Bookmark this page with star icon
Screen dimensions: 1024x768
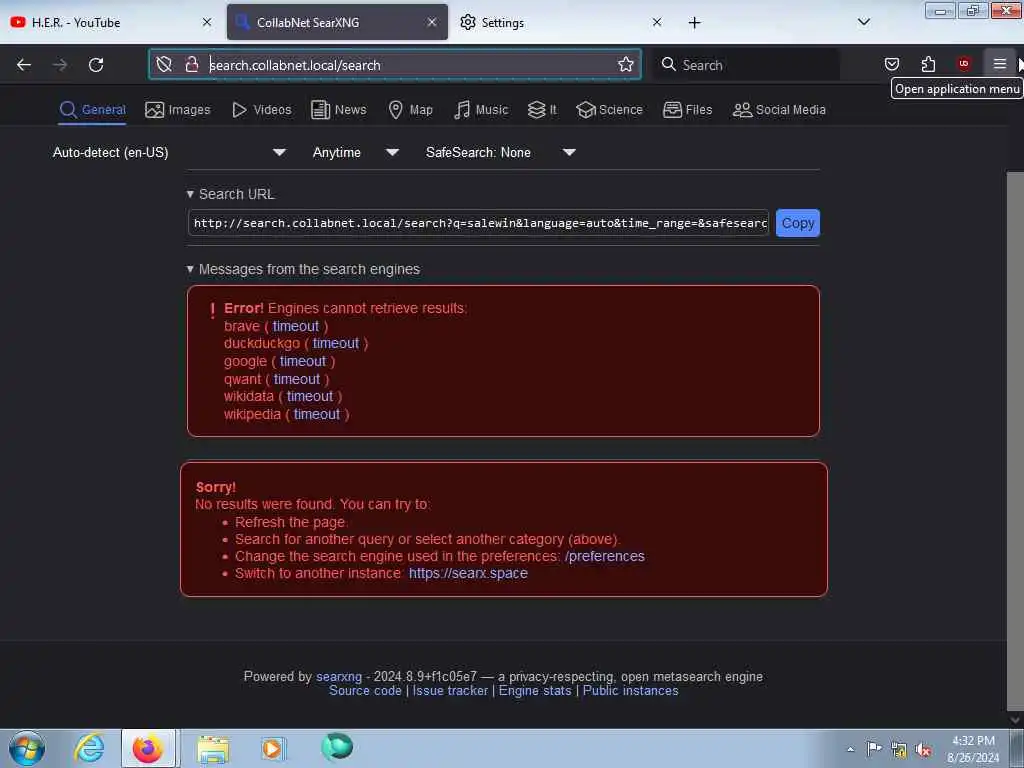[x=626, y=65]
